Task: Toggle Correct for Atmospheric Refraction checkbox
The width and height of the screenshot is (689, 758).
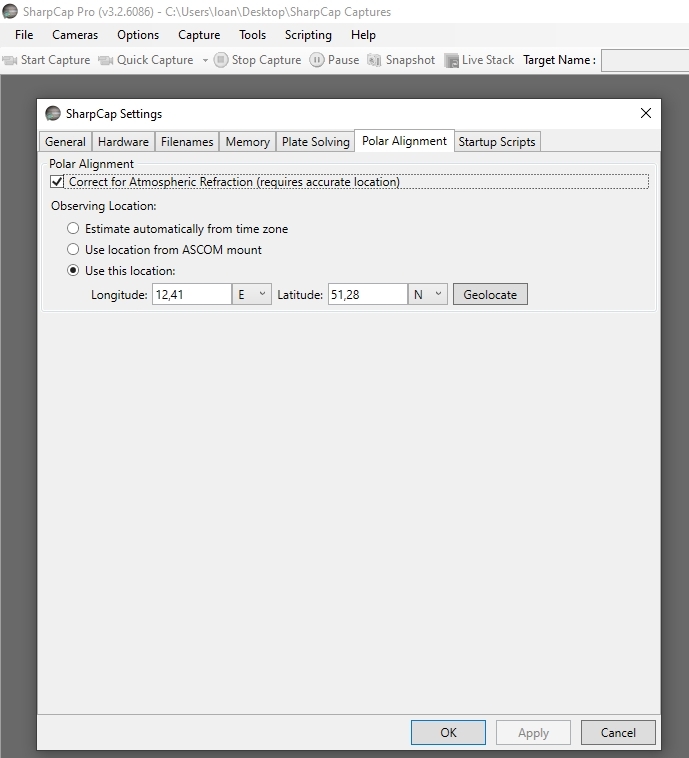Action: 57,182
